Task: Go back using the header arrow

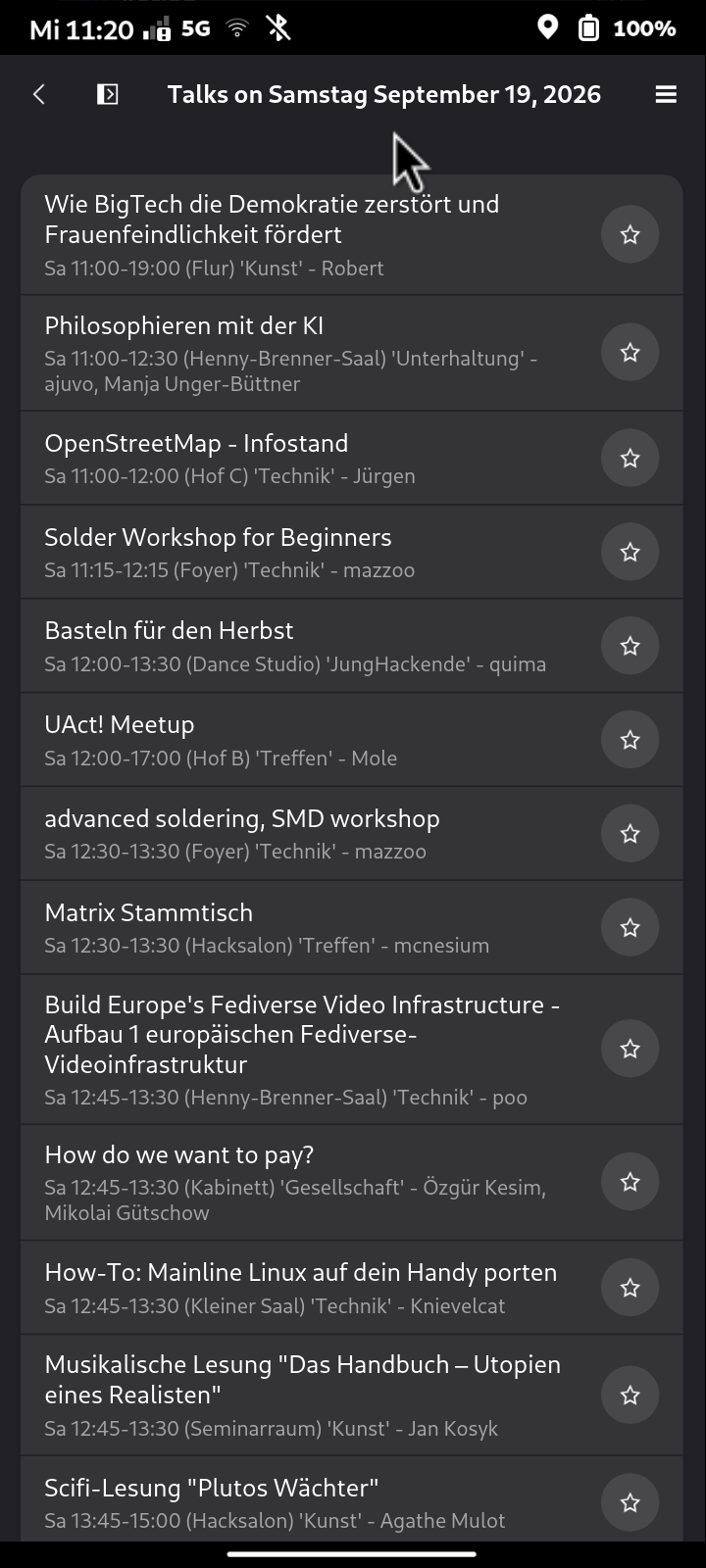Action: 39,94
